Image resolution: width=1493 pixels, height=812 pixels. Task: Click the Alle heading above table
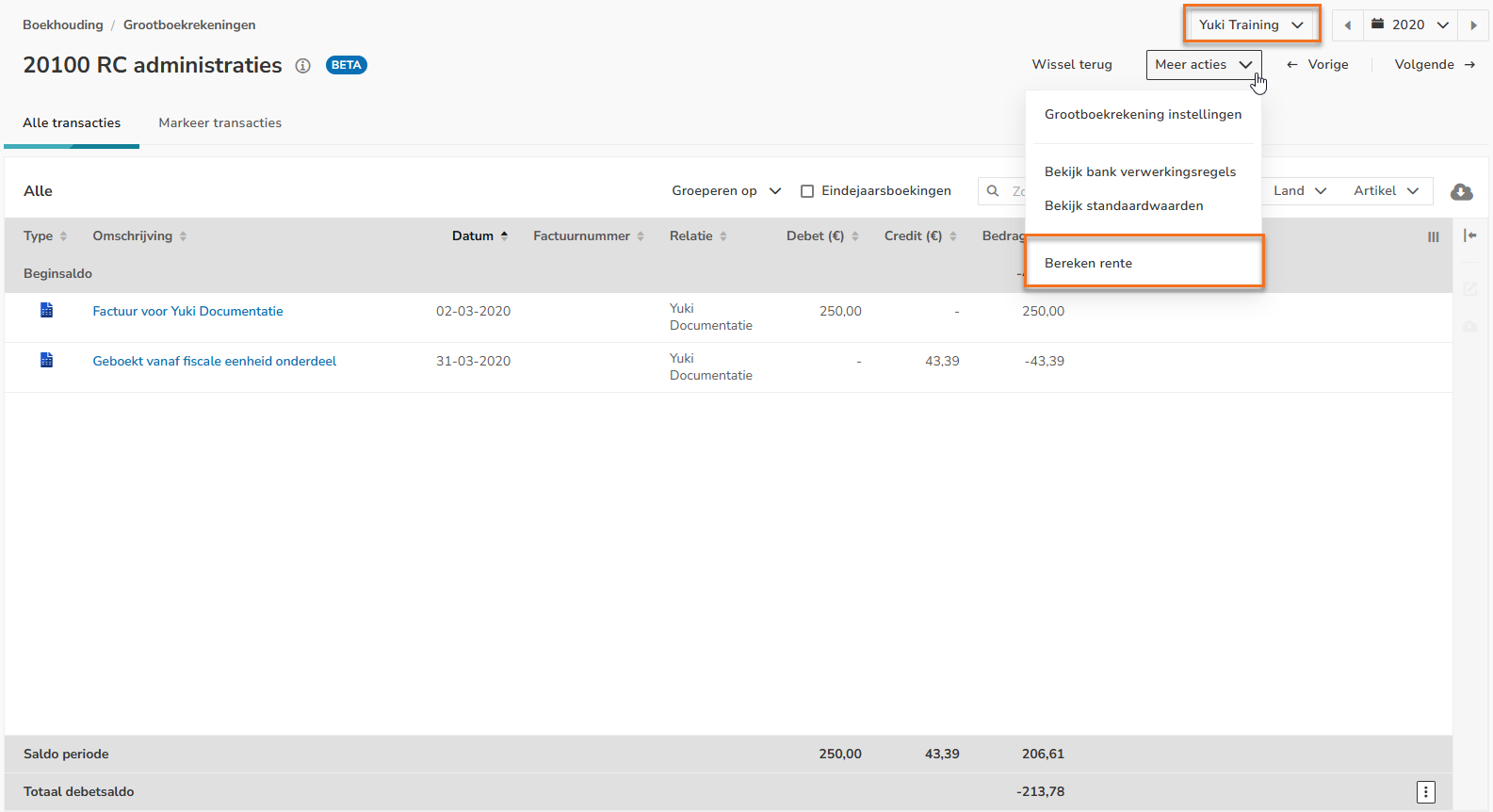(x=38, y=191)
